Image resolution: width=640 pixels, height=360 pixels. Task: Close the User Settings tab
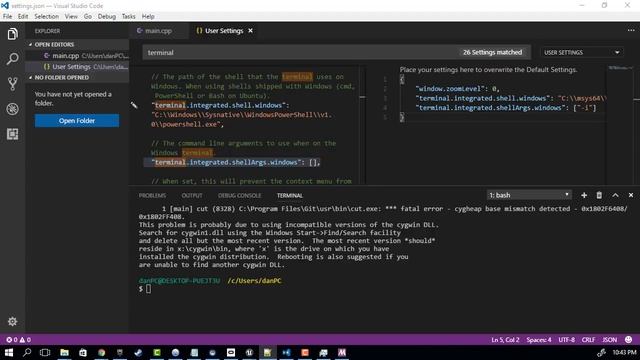[x=250, y=31]
